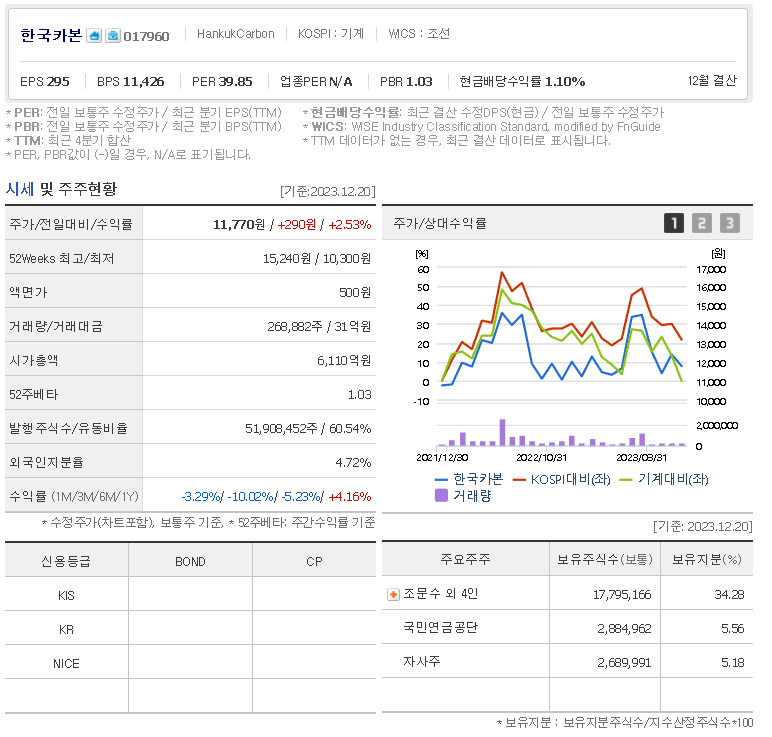Click the [기준:2023.12.20] date above price table
This screenshot has height=737, width=772.
(x=327, y=192)
